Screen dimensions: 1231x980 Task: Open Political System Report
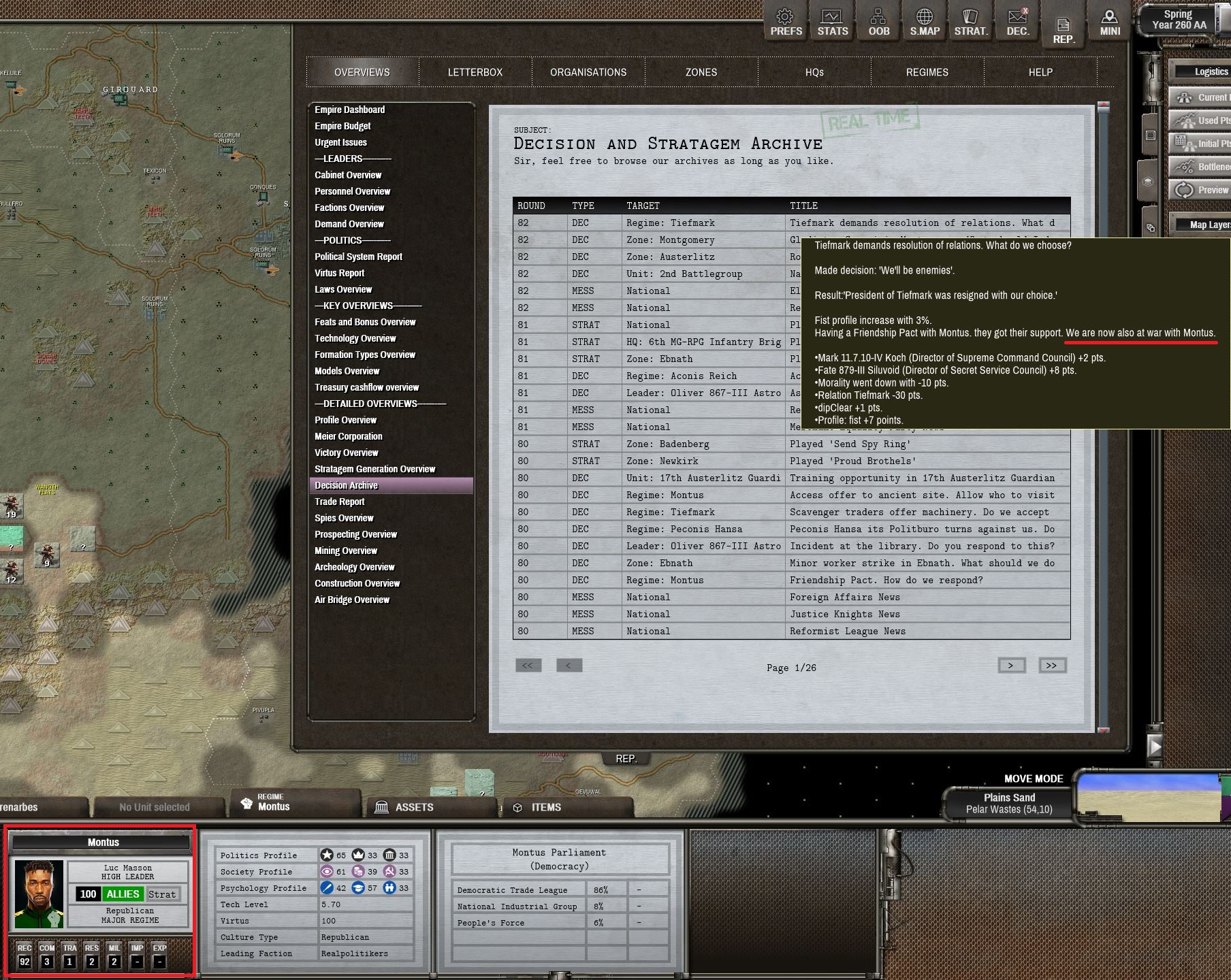point(359,257)
